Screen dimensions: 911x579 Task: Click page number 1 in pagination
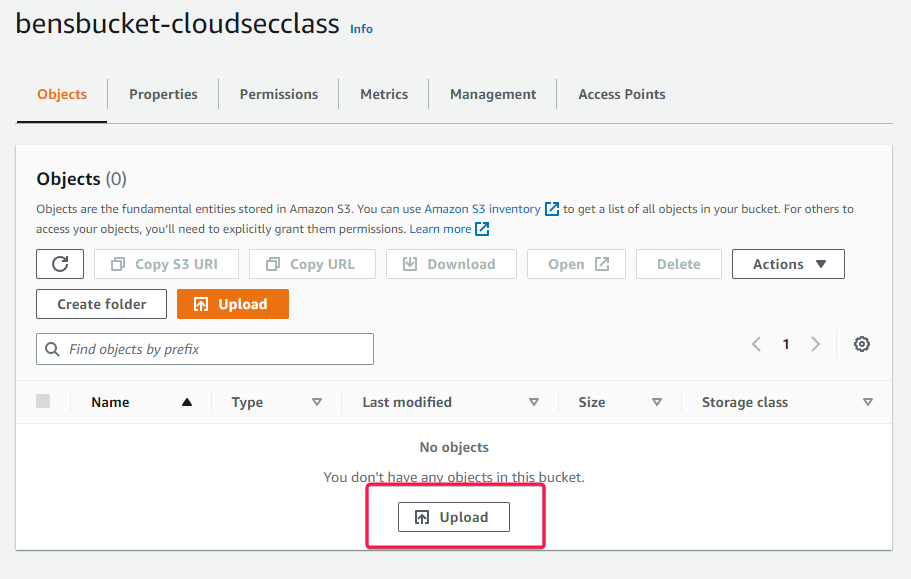[x=786, y=344]
